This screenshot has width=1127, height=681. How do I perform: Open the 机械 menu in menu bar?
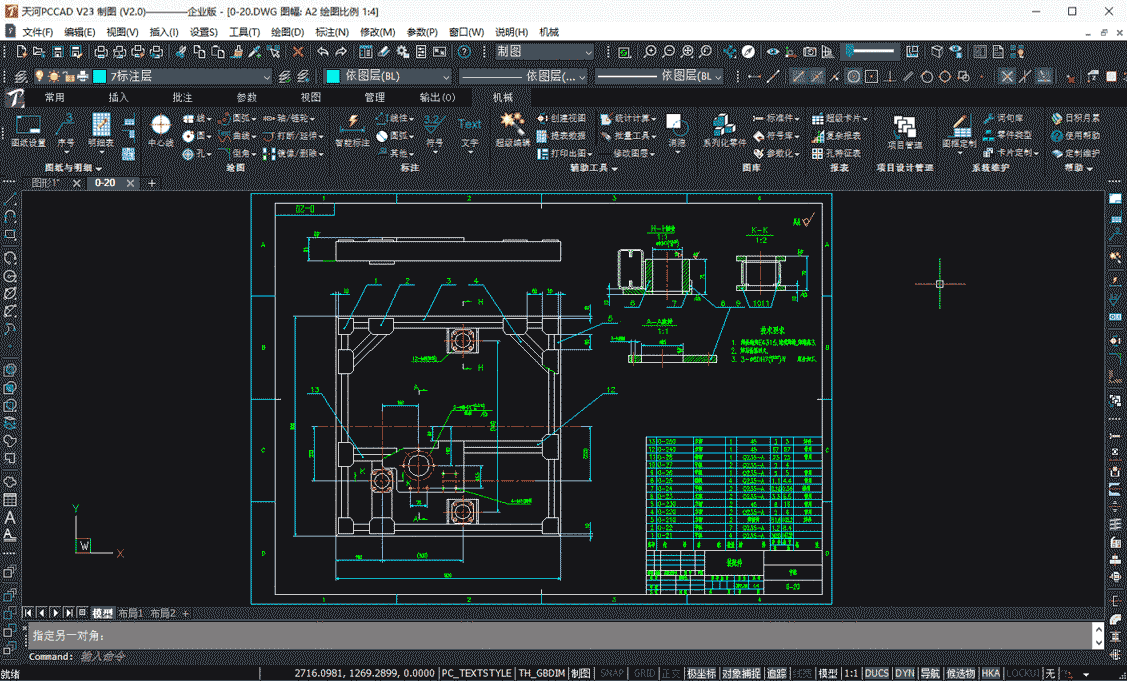click(x=549, y=32)
